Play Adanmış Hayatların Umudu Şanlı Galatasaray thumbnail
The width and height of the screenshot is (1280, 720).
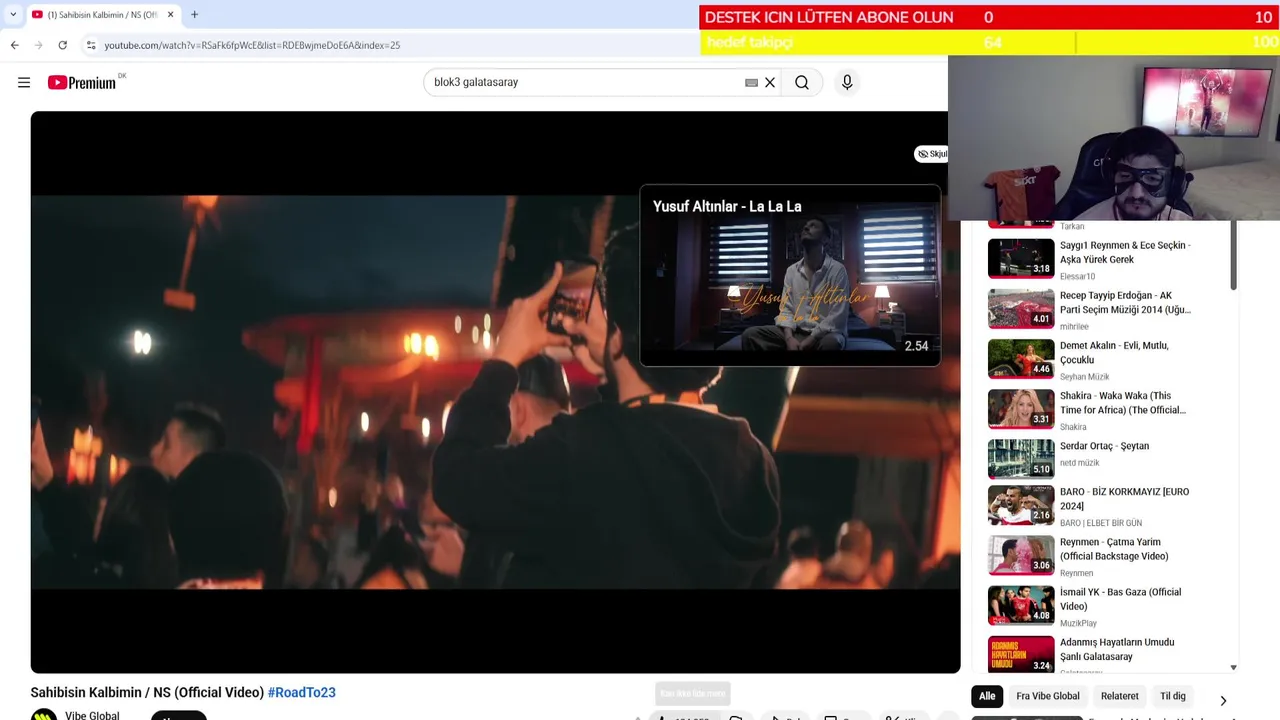click(x=1021, y=654)
